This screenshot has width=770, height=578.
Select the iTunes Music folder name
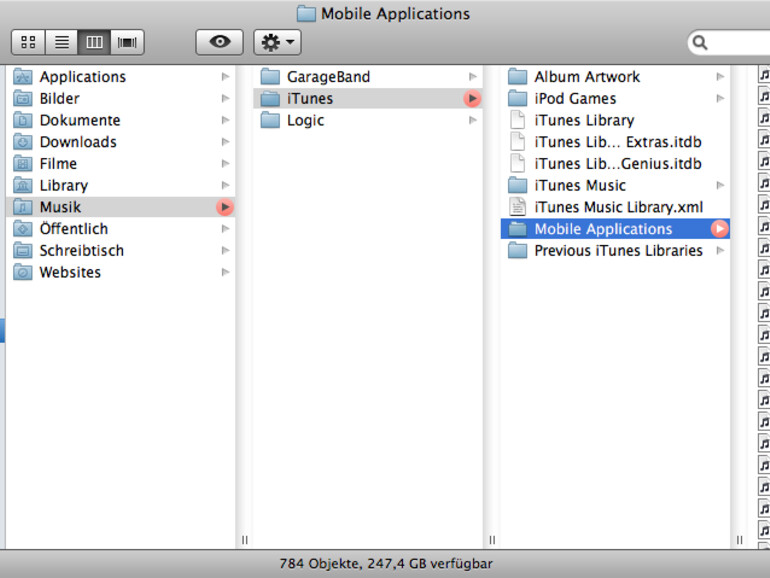(x=580, y=185)
